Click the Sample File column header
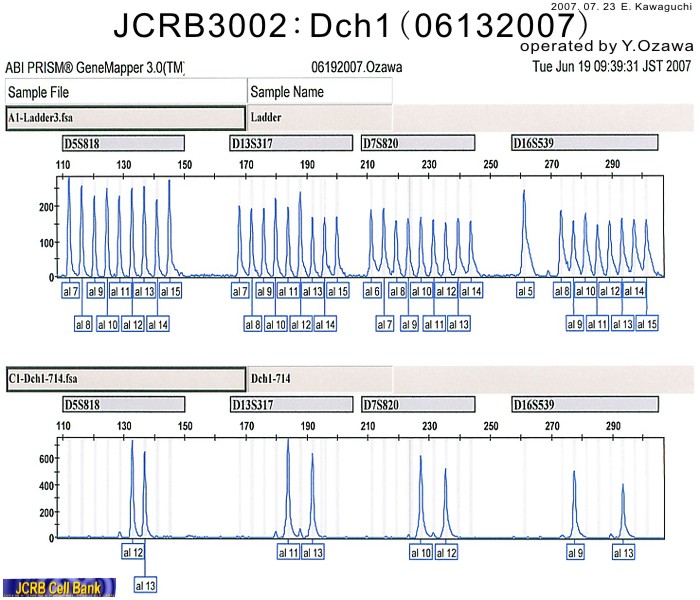 click(x=126, y=92)
